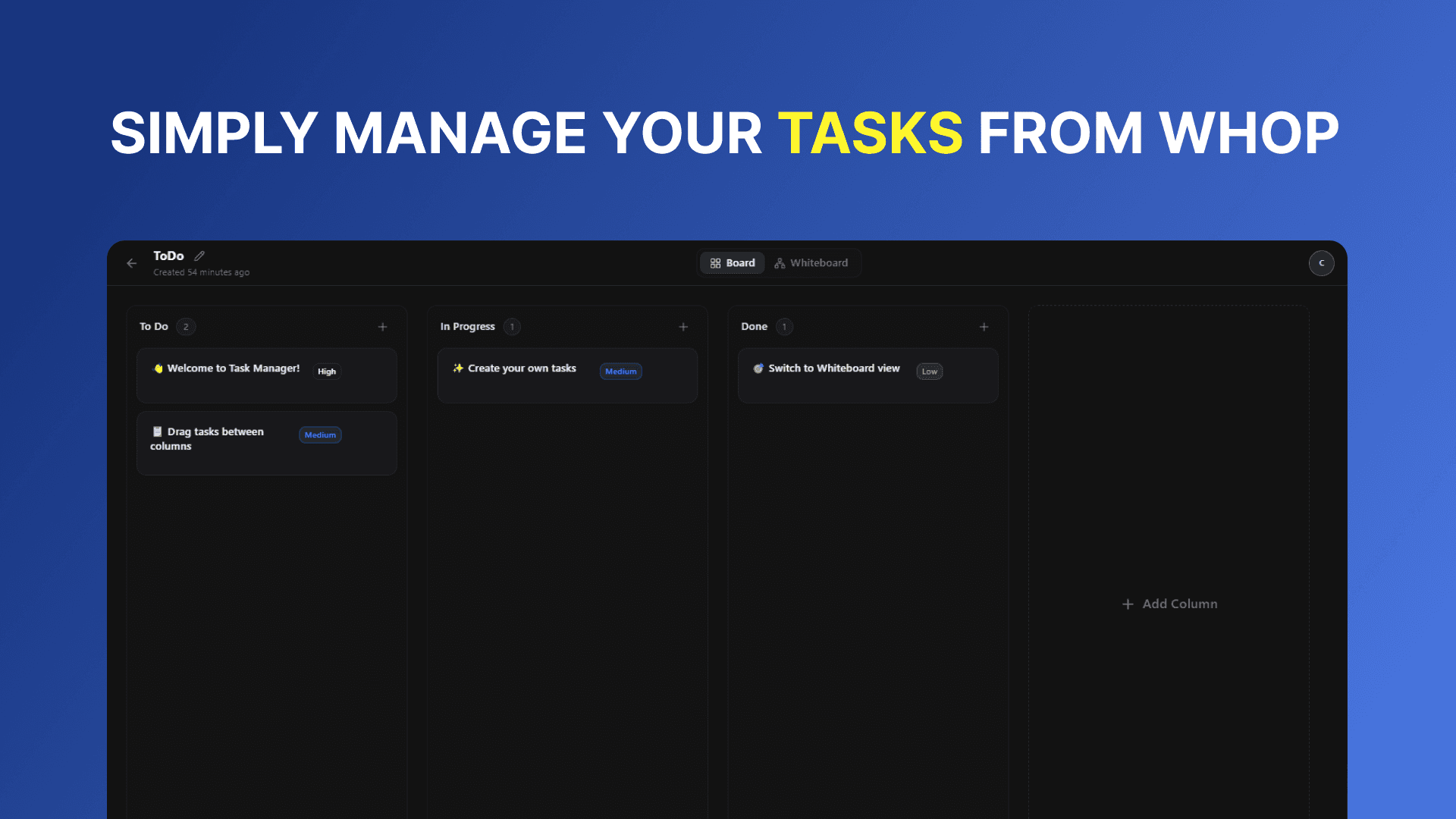Add a task with To Do plus icon

point(382,327)
